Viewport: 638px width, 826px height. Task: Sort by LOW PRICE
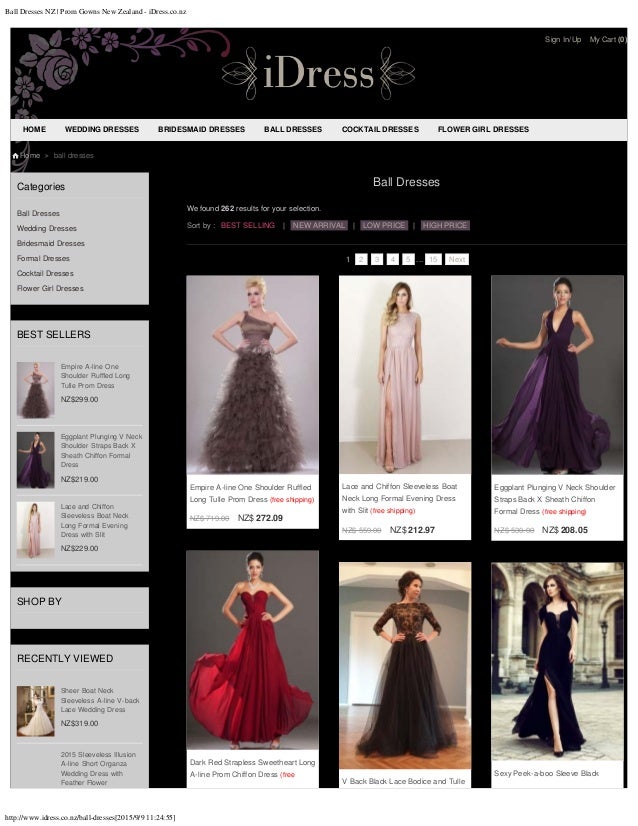click(x=384, y=225)
